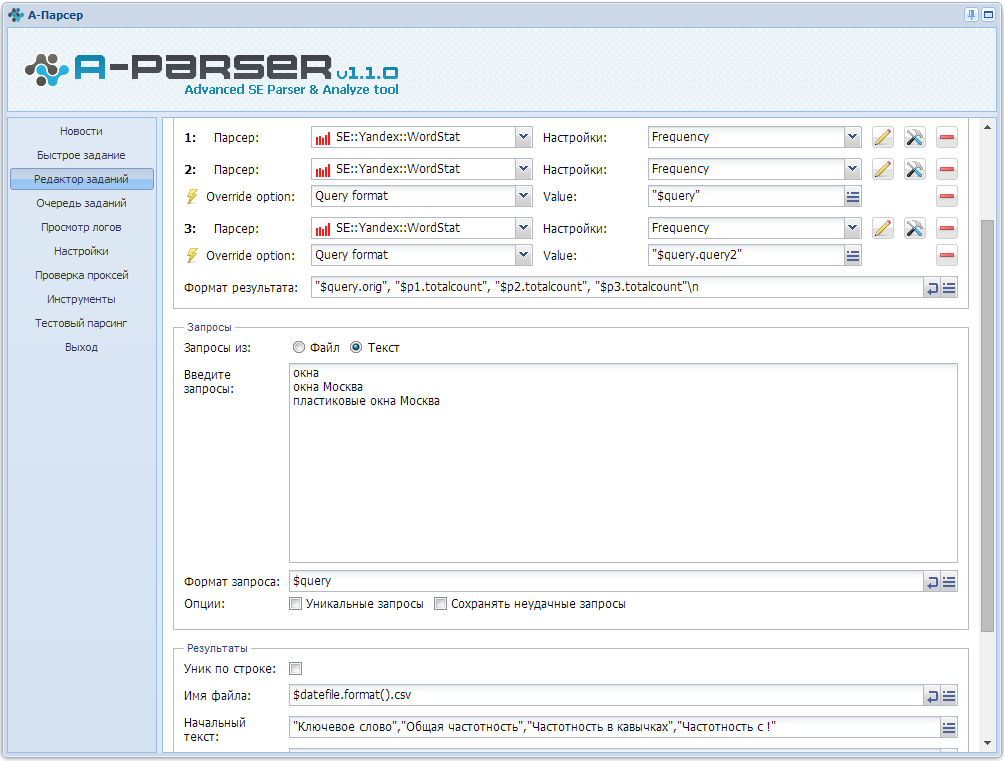Open template list for "$query" value field
This screenshot has width=1004, height=761.
(x=852, y=197)
